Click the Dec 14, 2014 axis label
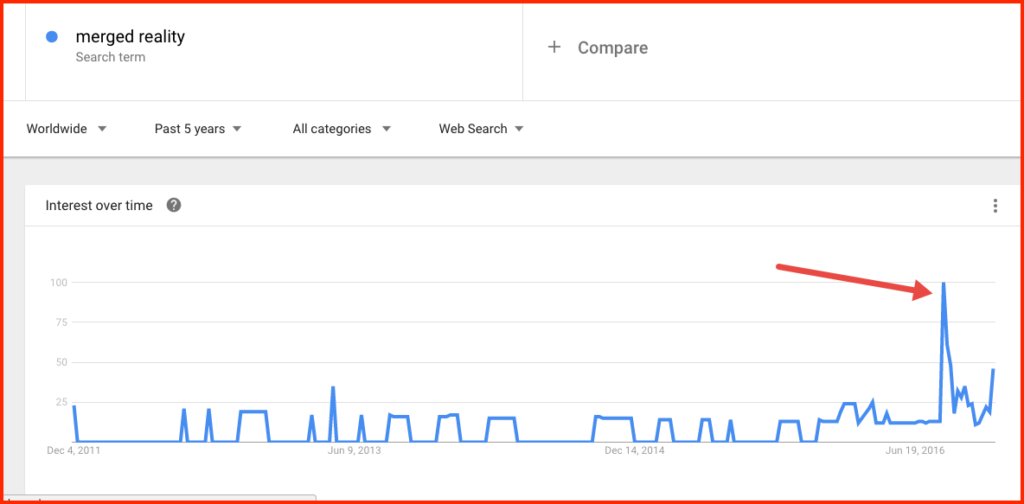The image size is (1024, 504). (x=634, y=450)
